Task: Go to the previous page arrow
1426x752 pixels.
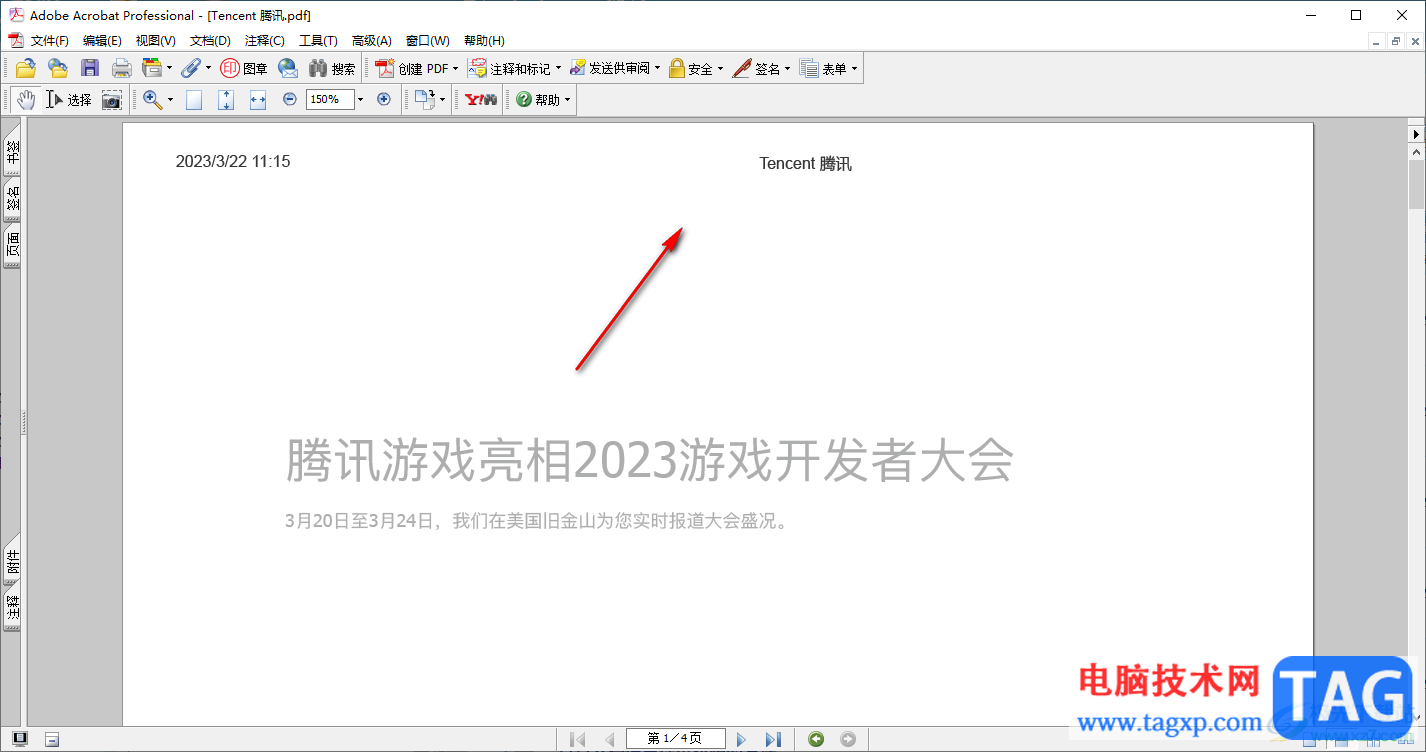Action: (609, 739)
